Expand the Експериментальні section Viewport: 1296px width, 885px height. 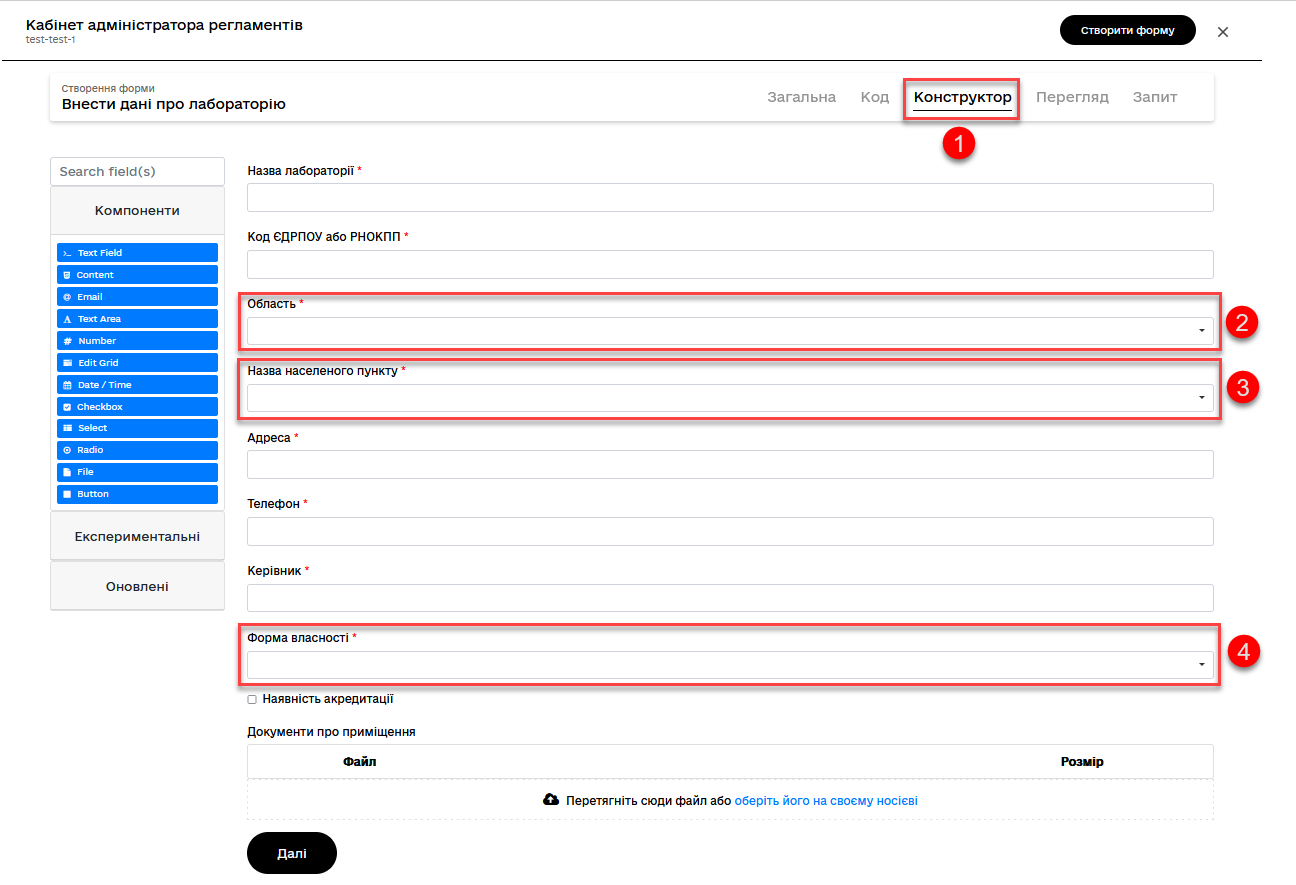pos(137,537)
